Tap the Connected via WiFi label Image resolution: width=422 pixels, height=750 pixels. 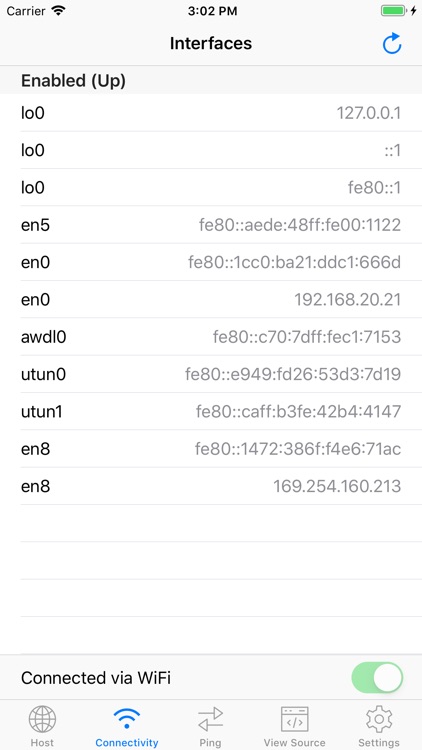coord(96,678)
